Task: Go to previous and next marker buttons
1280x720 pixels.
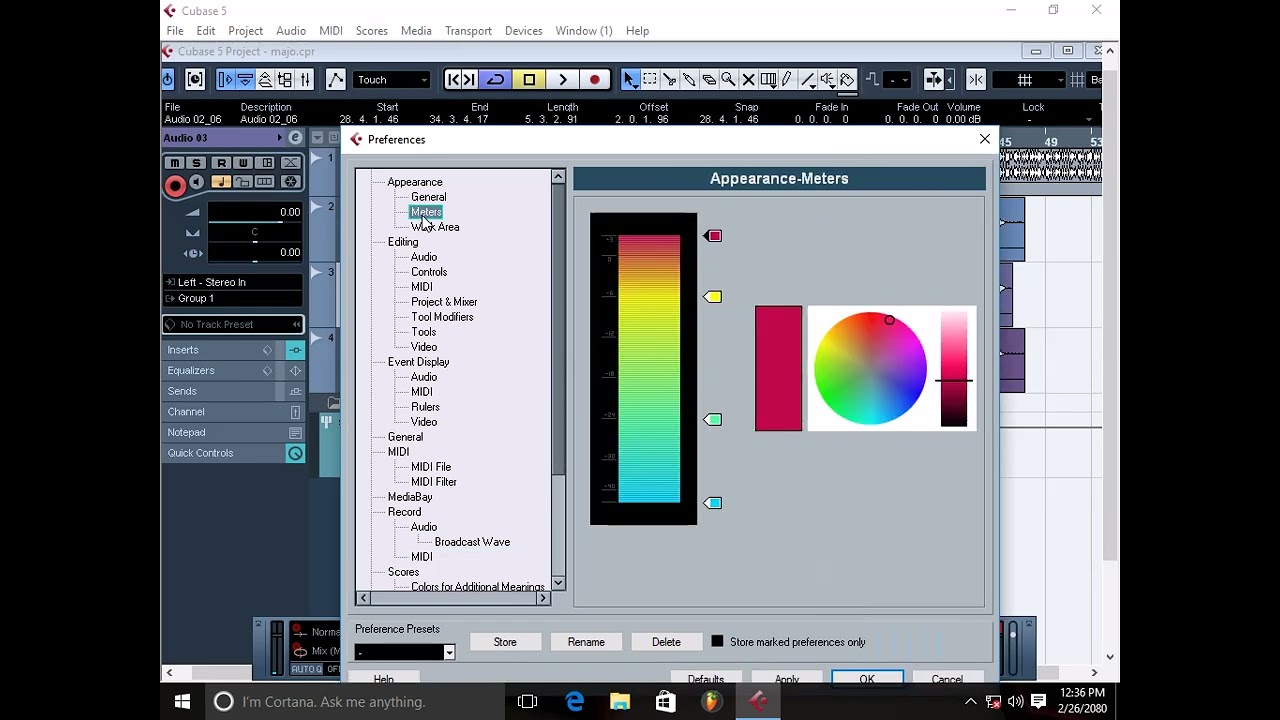Action: click(x=461, y=80)
